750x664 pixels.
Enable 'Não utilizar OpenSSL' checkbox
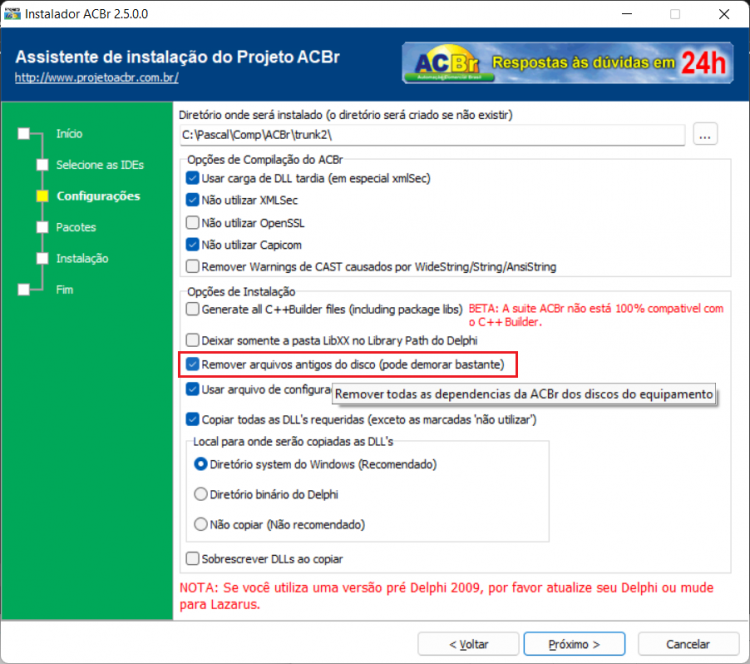[192, 223]
